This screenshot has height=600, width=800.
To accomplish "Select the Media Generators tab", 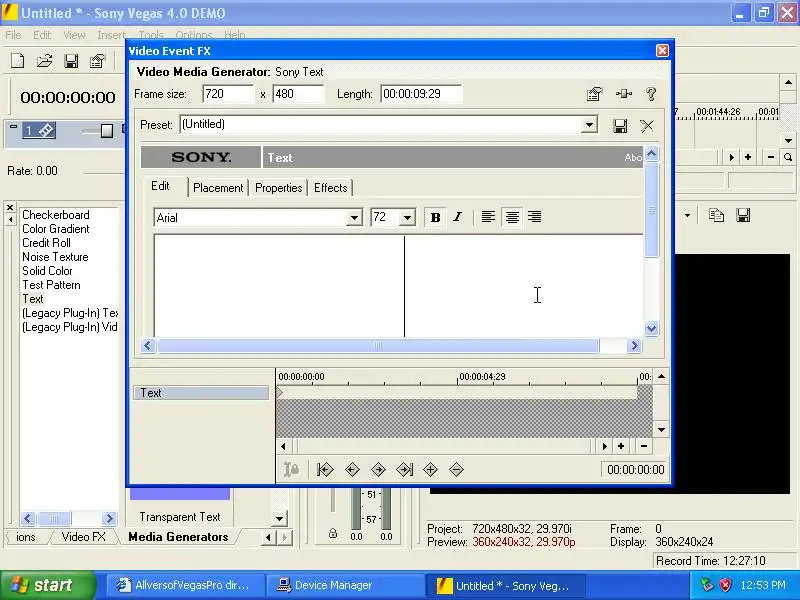I will click(x=178, y=537).
